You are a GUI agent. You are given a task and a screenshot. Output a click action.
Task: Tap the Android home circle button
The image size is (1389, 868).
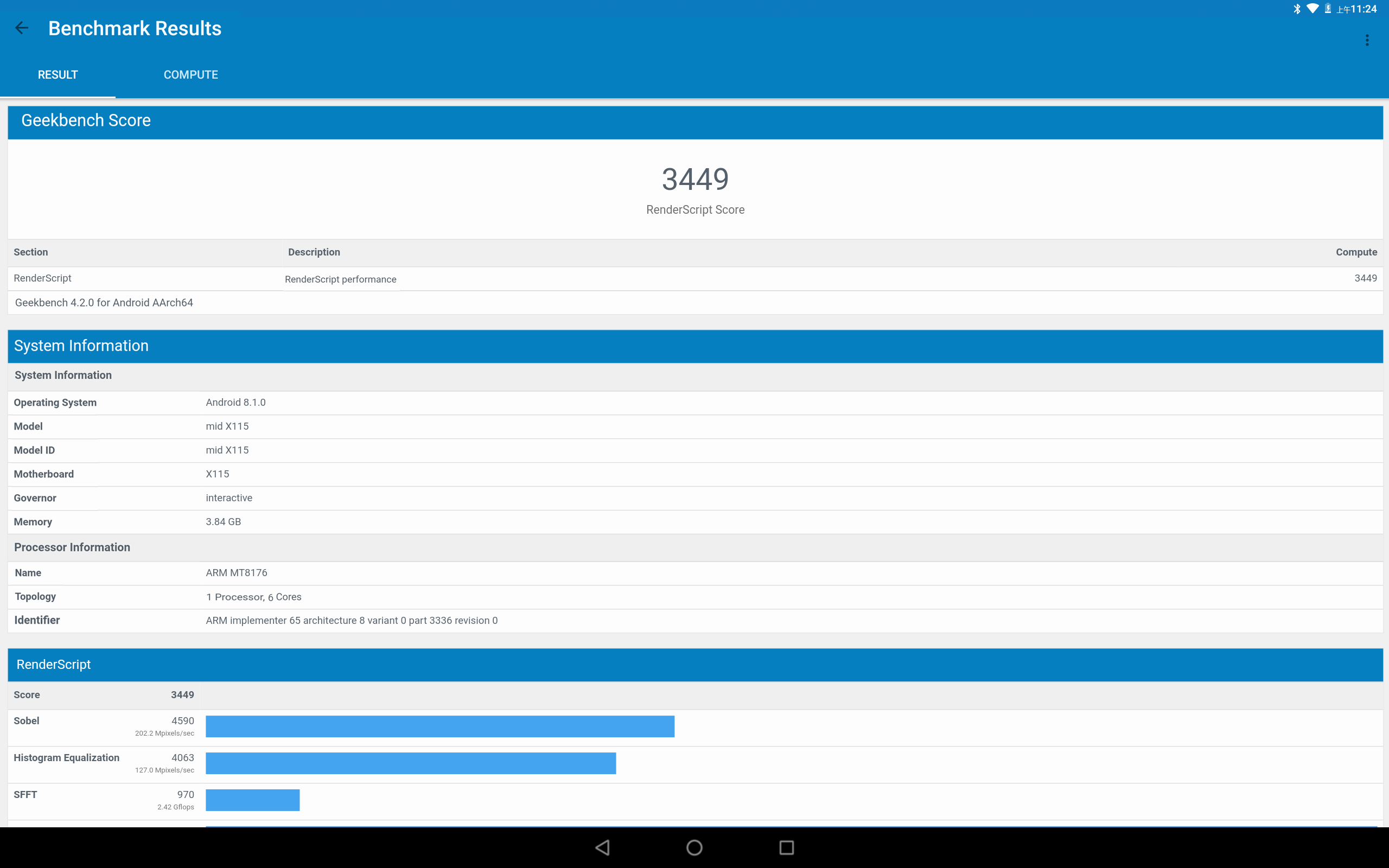694,847
